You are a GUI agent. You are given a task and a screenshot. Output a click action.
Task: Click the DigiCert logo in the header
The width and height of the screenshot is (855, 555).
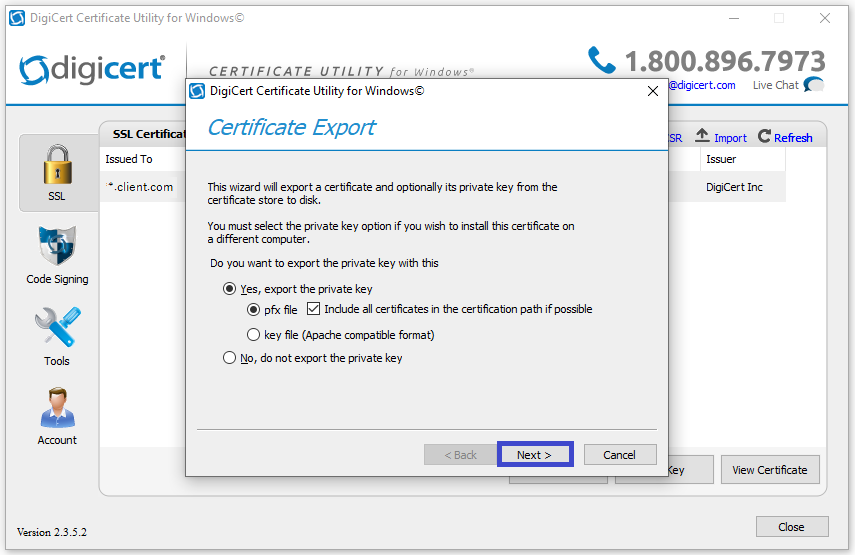92,69
